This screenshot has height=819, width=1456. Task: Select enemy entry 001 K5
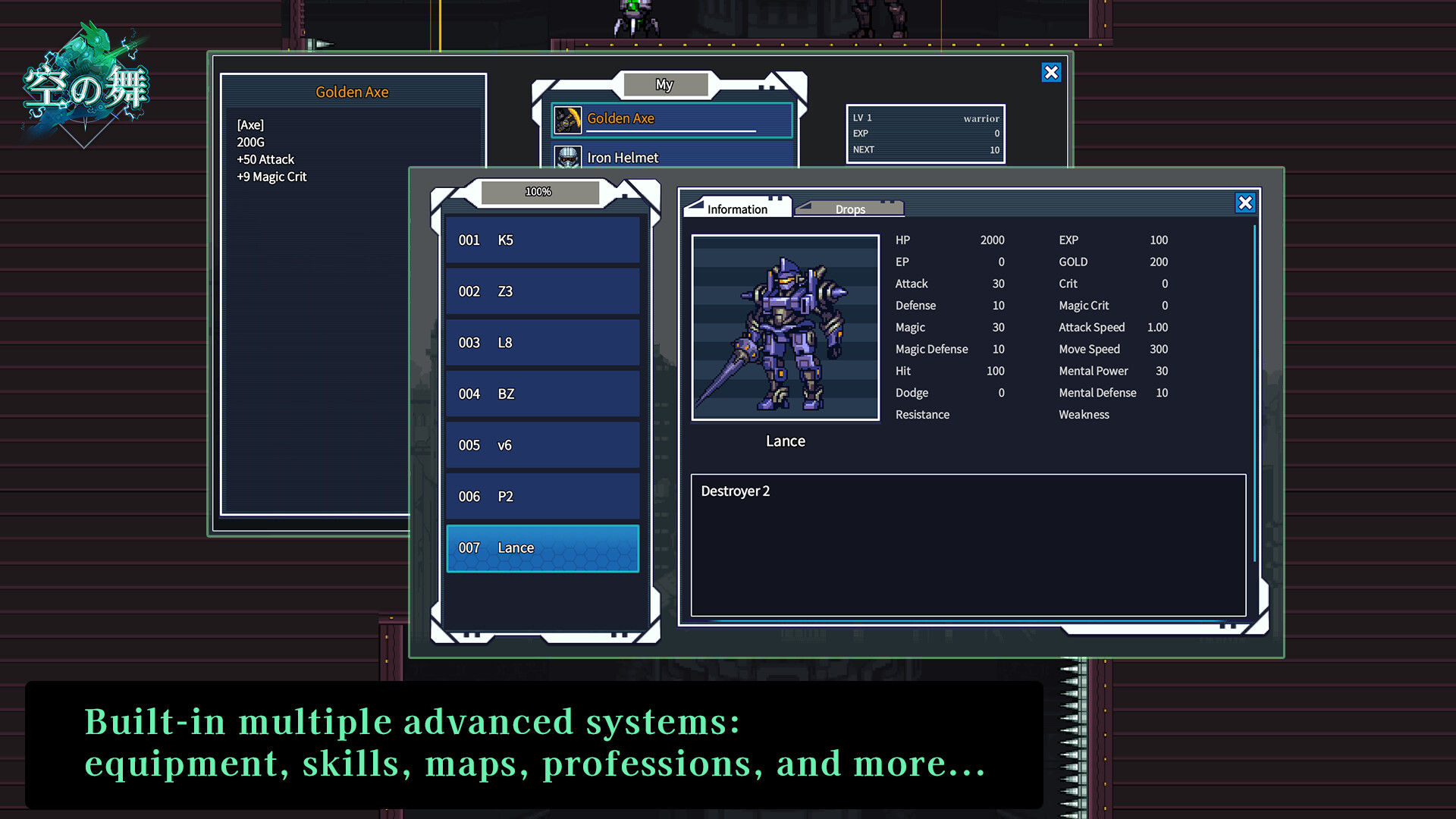click(x=542, y=240)
